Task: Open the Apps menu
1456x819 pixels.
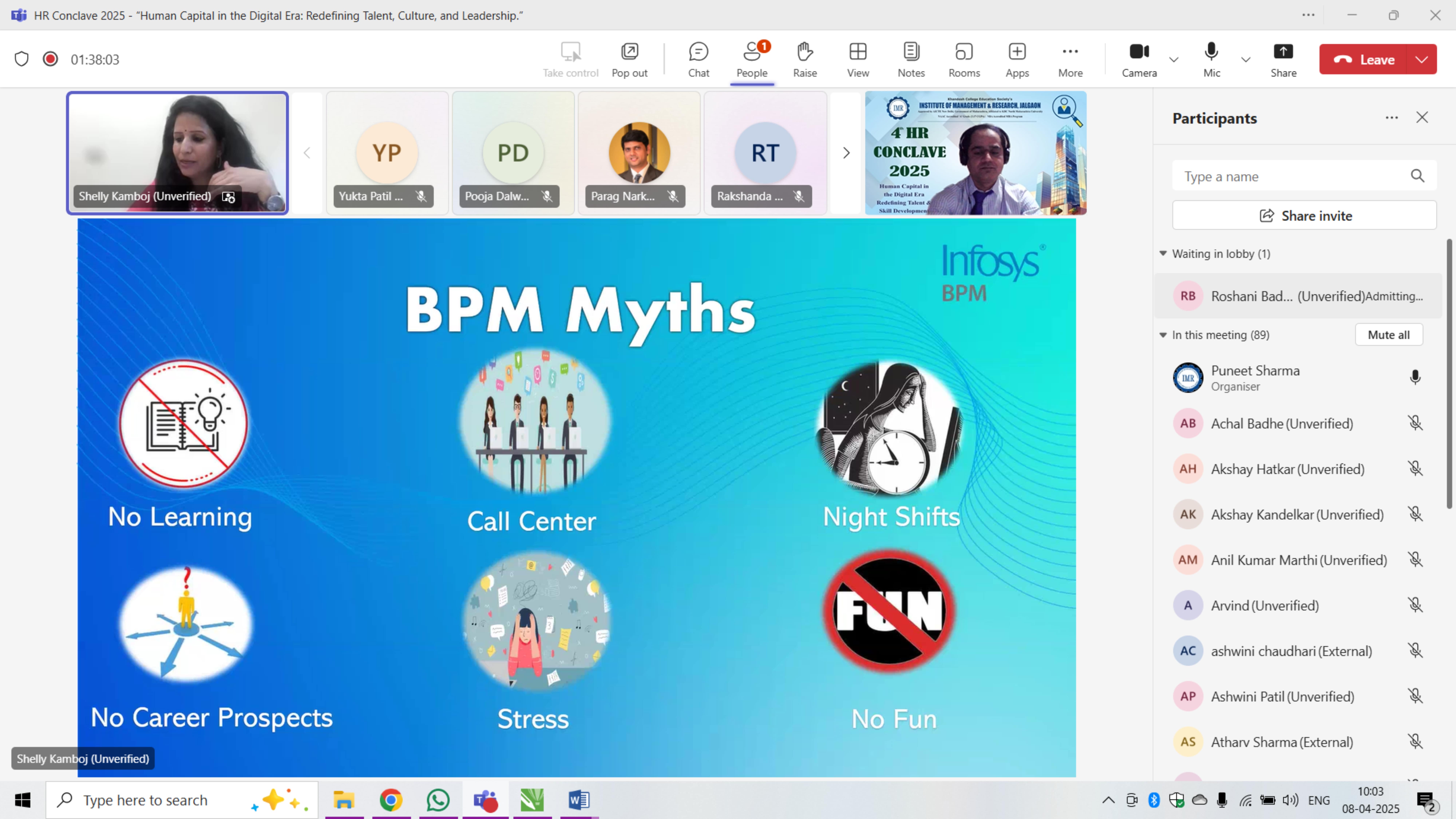Action: [1017, 59]
